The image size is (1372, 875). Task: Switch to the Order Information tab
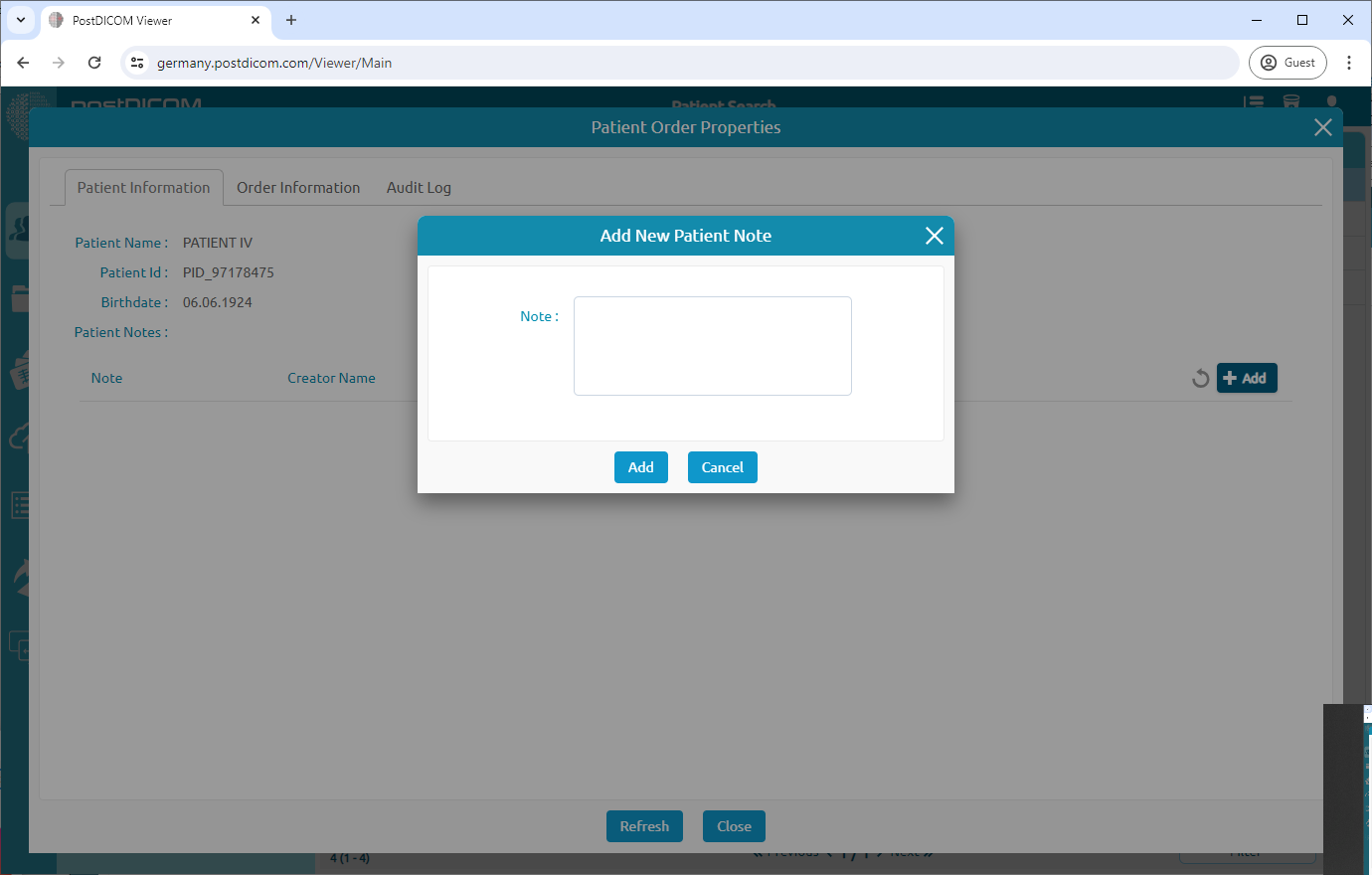(298, 187)
